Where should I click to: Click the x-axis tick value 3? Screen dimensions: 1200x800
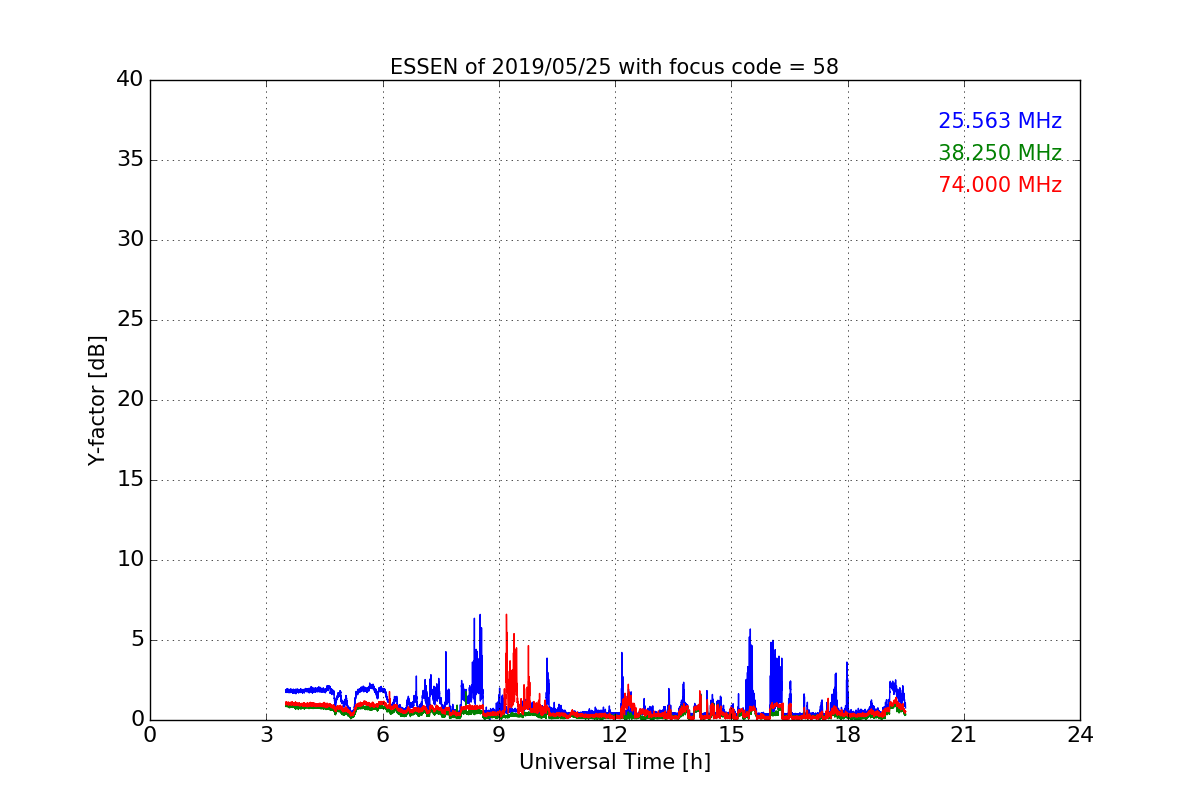pos(266,735)
